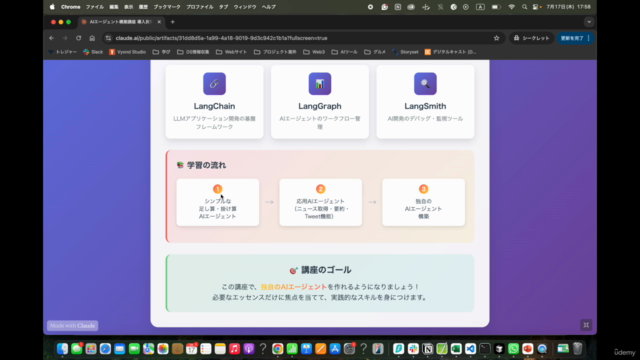Click the LangSmith magnifier icon

(x=425, y=84)
